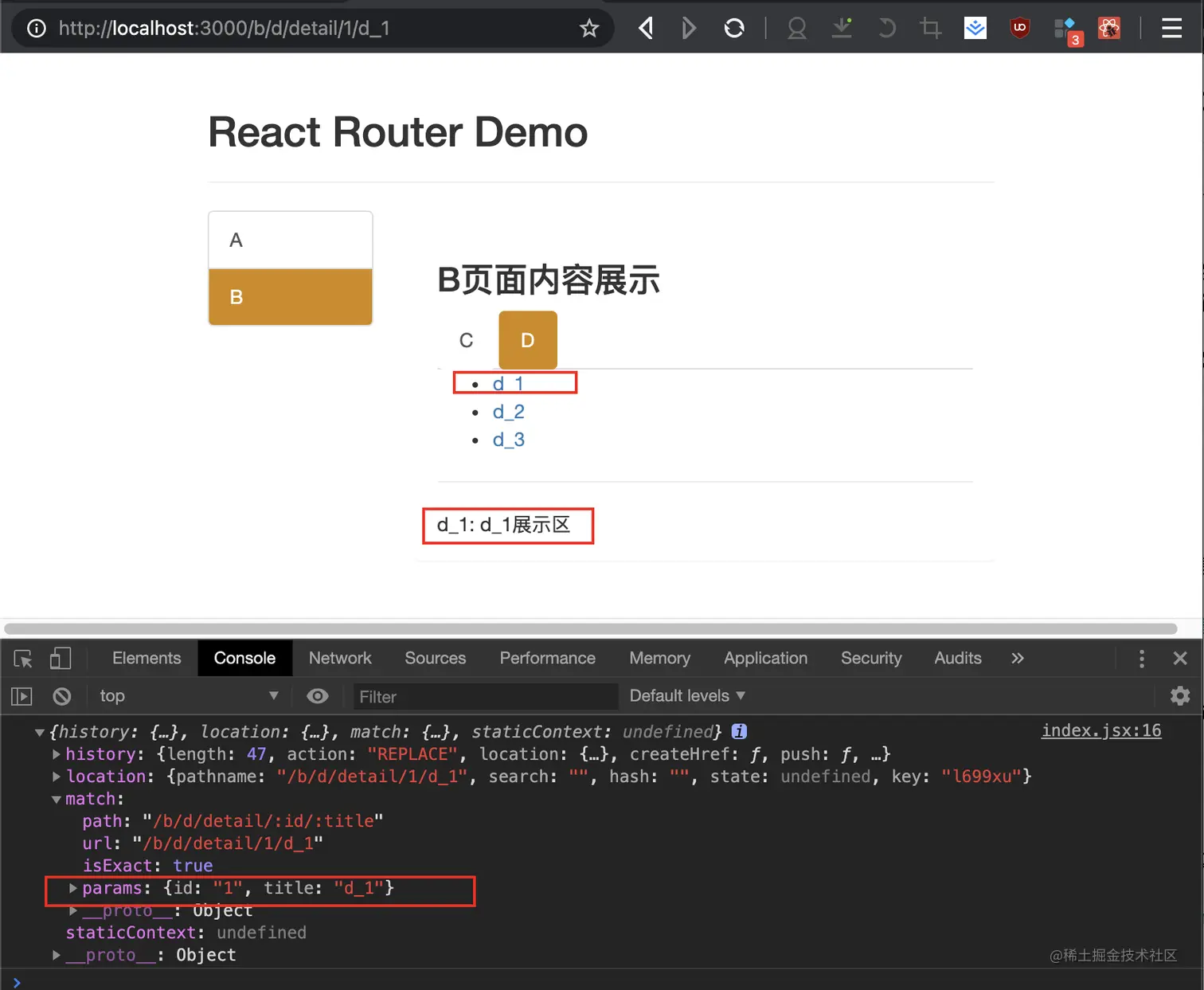Go back with the left arrow button
The image size is (1204, 990).
(646, 29)
